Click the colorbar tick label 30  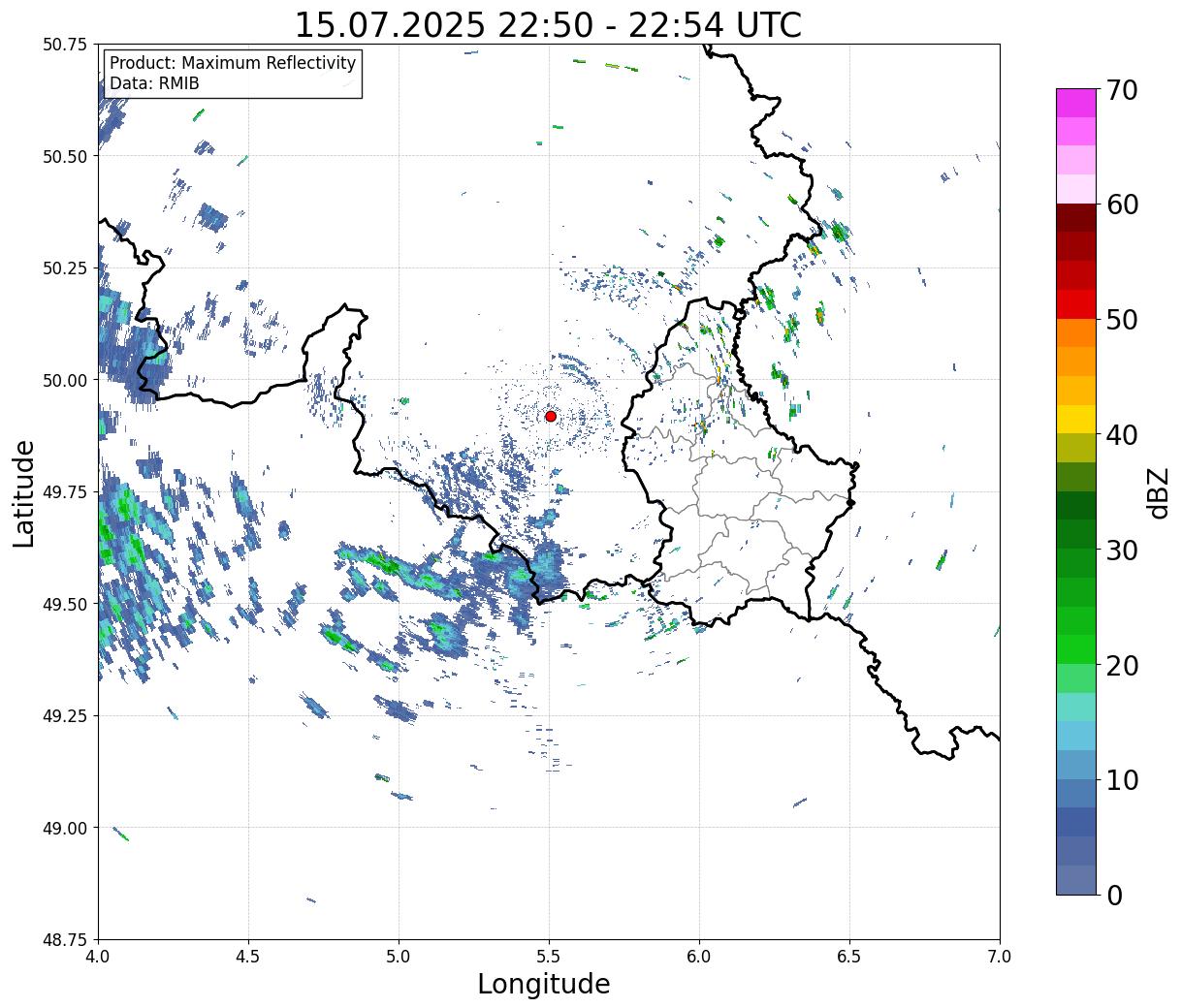coord(1122,550)
